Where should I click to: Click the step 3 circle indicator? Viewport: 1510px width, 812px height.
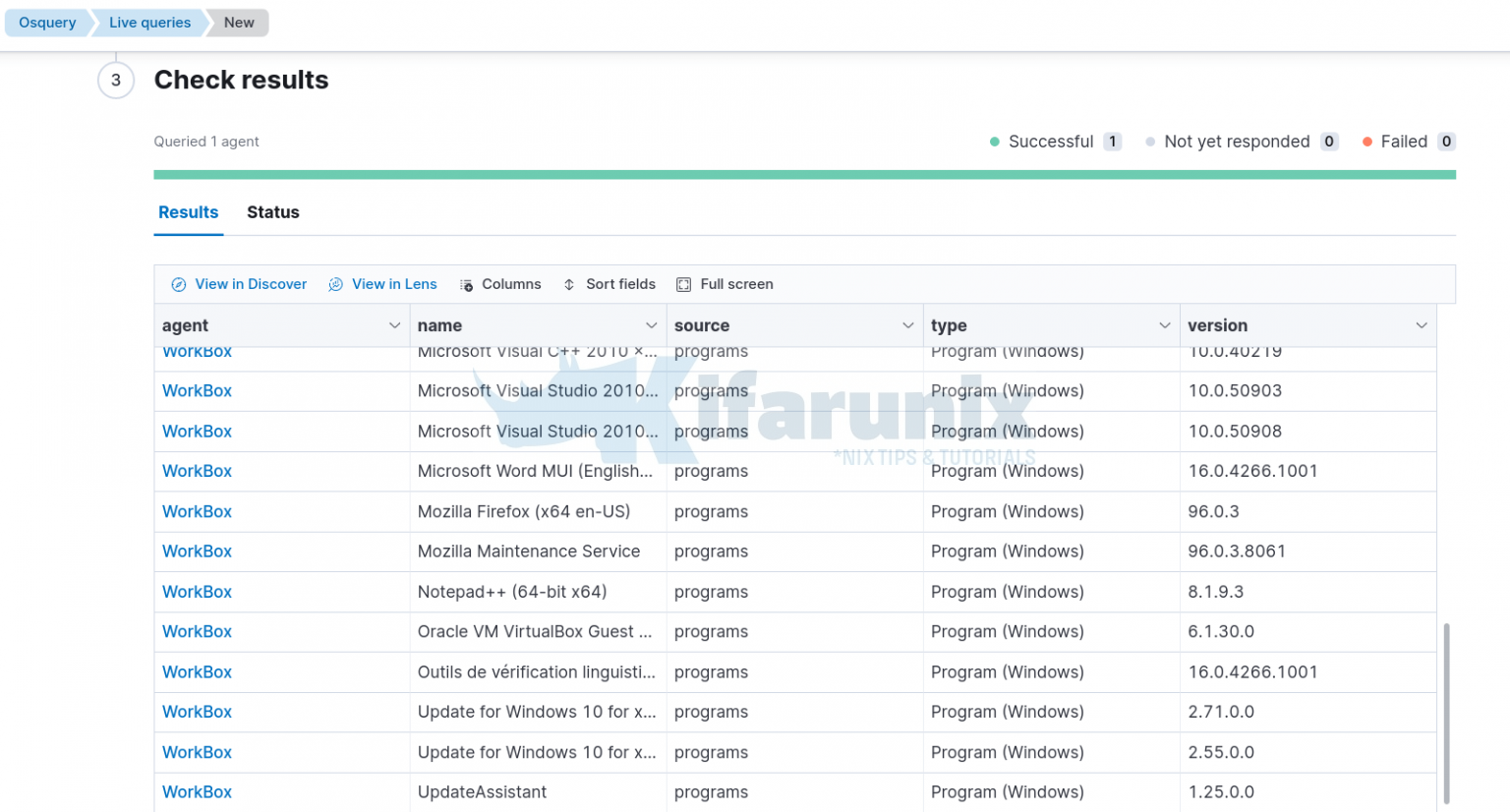[115, 80]
